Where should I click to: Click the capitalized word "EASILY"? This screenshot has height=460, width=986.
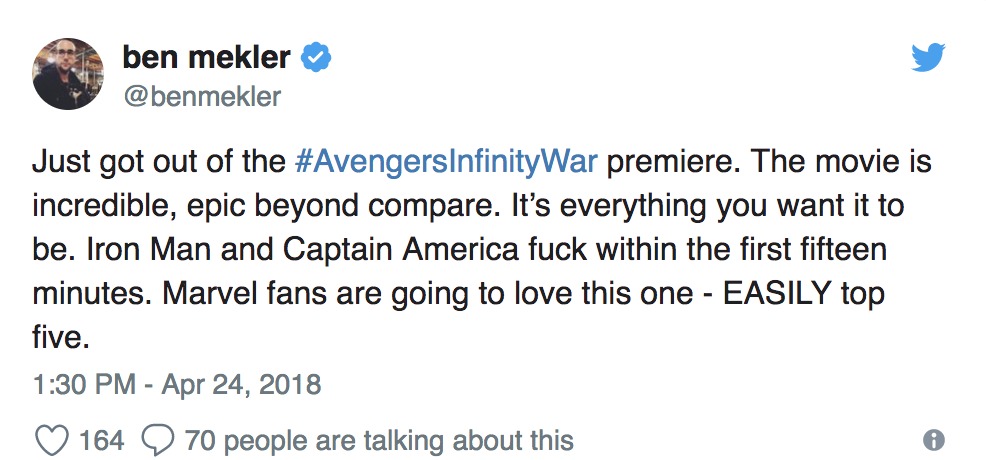point(766,292)
